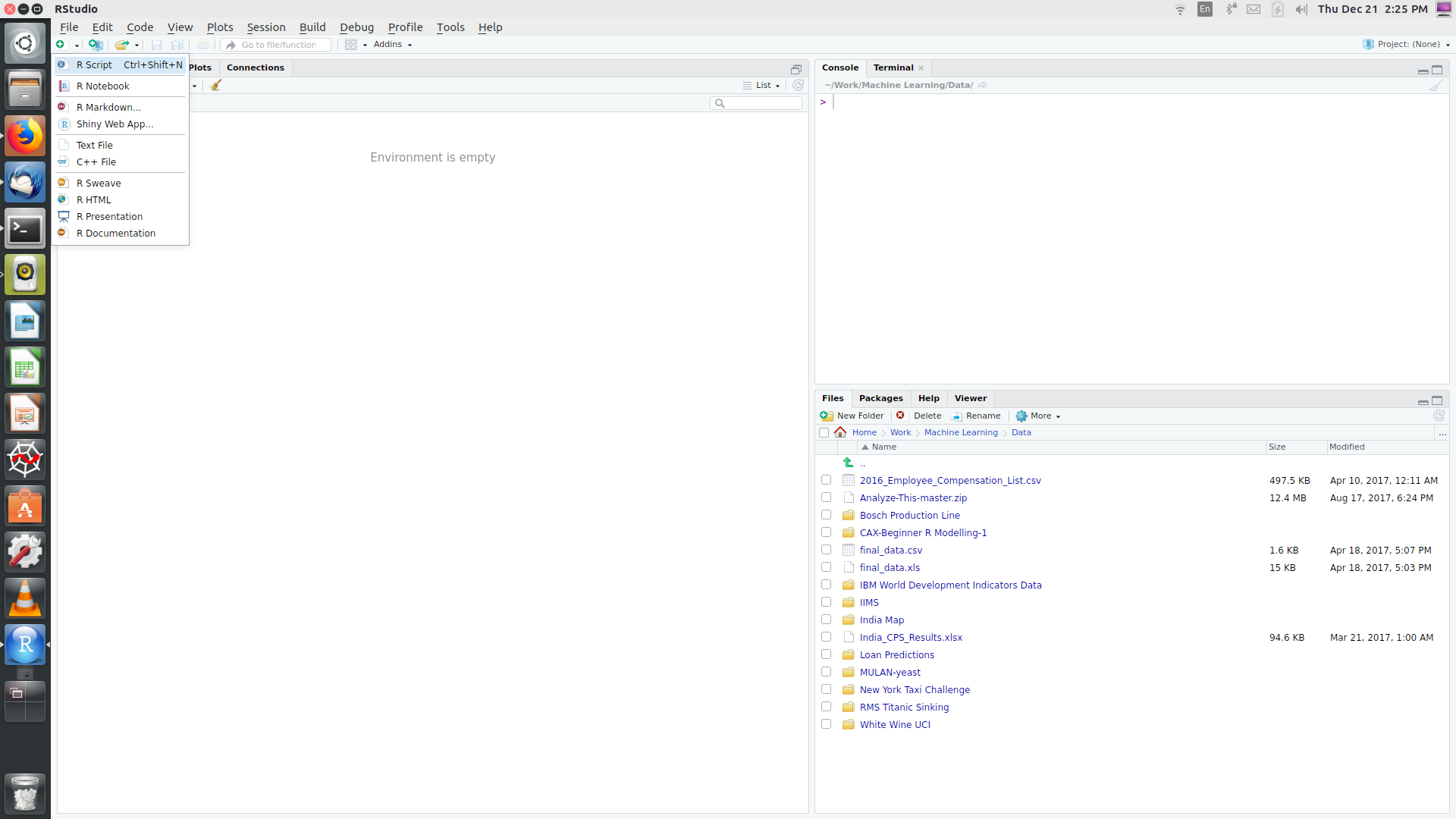Open the List view dropdown
This screenshot has height=819, width=1456.
click(762, 85)
